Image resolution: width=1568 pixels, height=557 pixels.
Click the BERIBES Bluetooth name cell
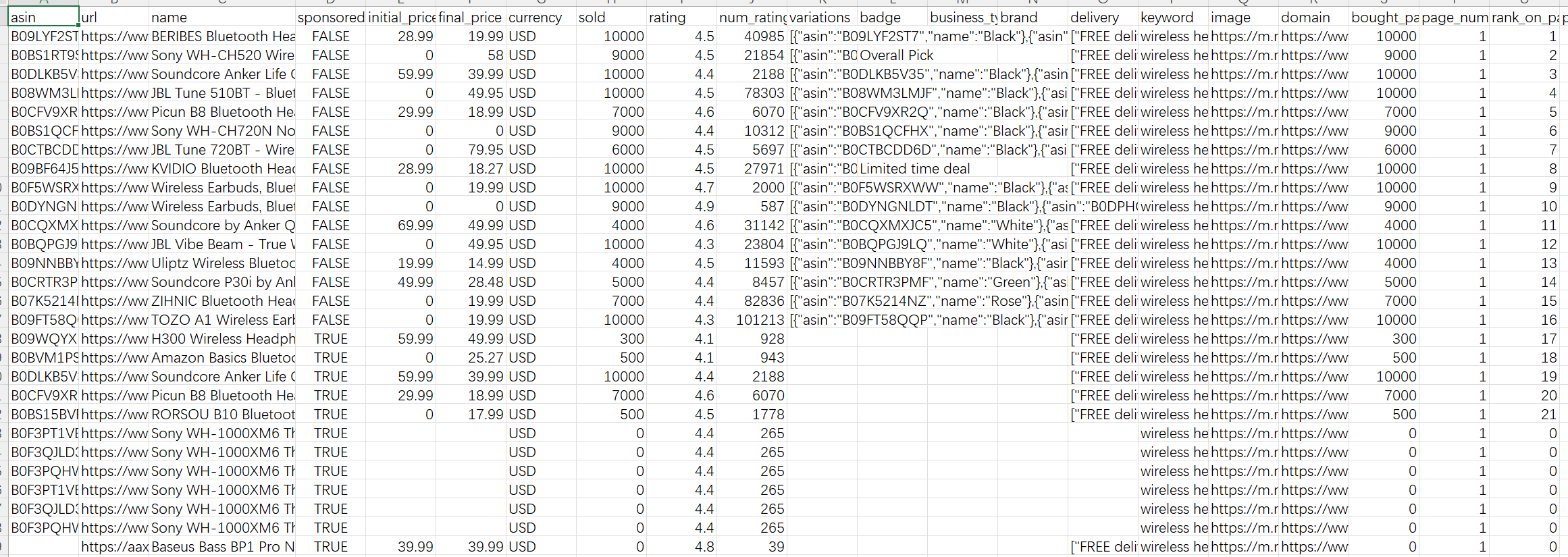pyautogui.click(x=222, y=36)
